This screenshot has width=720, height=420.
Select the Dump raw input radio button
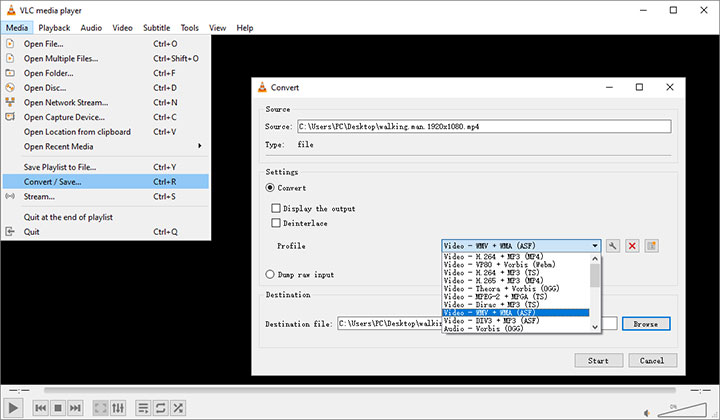(x=270, y=274)
